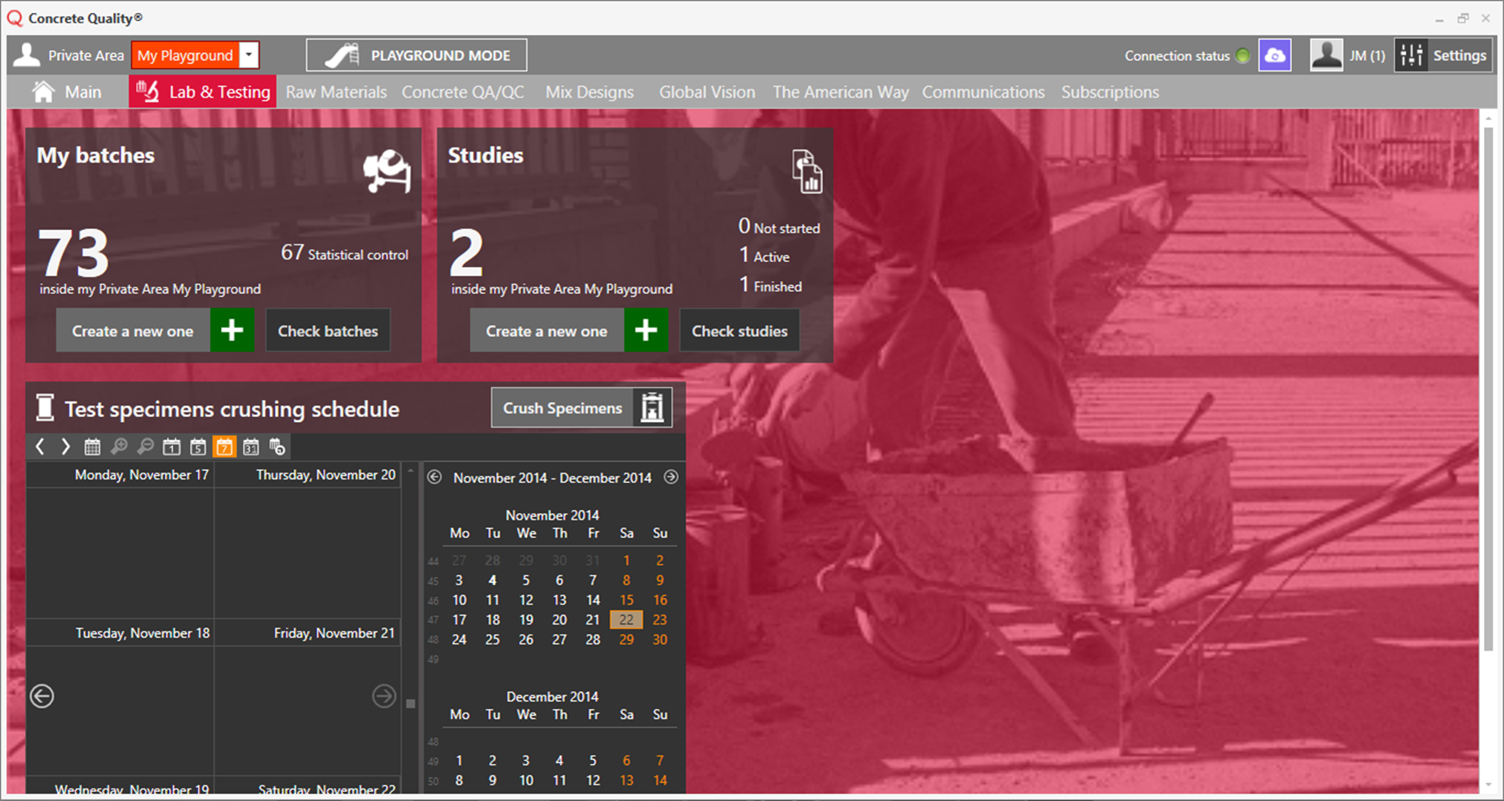Switch schedule to work week view (5) icon

[198, 447]
